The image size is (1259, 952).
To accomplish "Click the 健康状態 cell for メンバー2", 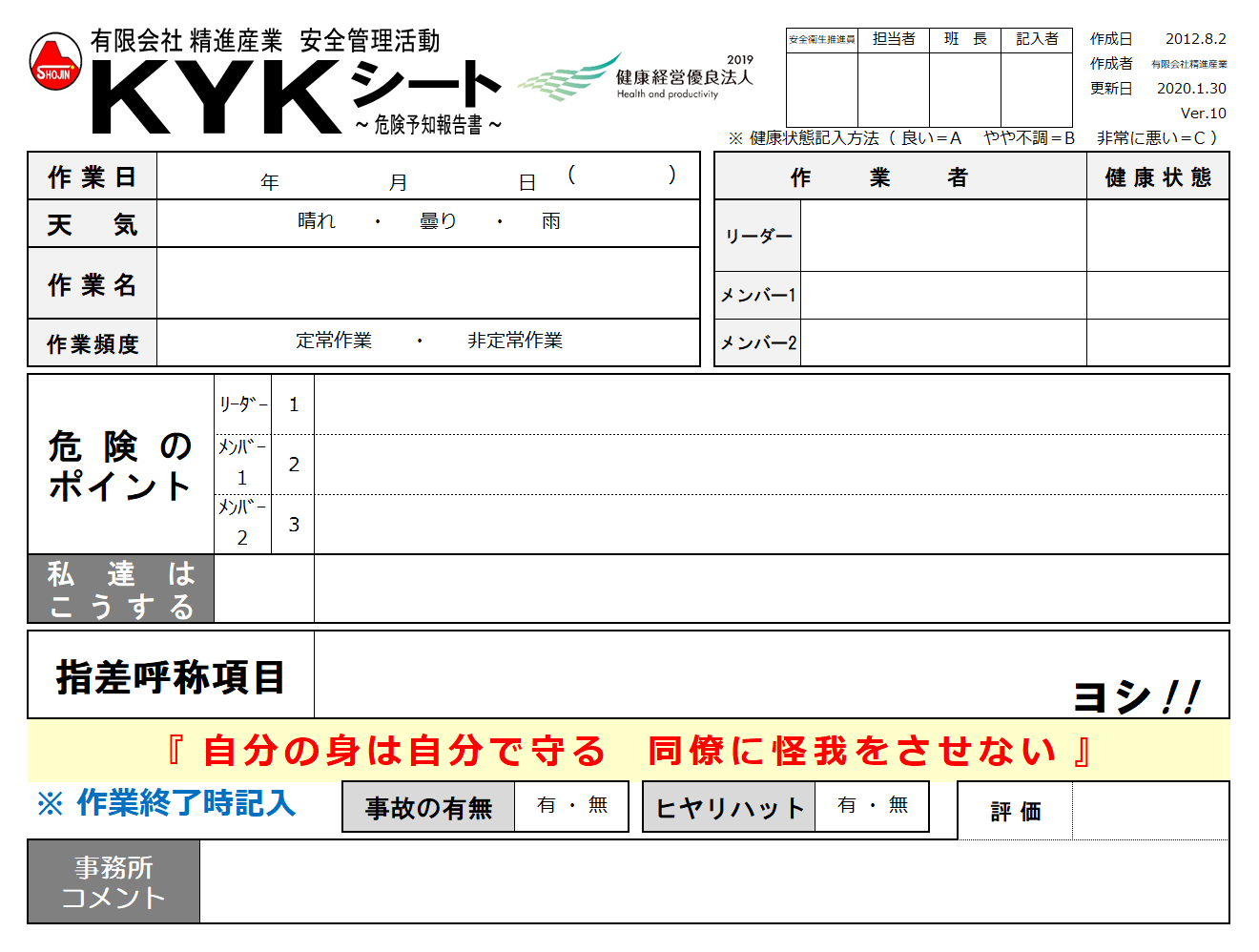I will point(1158,342).
